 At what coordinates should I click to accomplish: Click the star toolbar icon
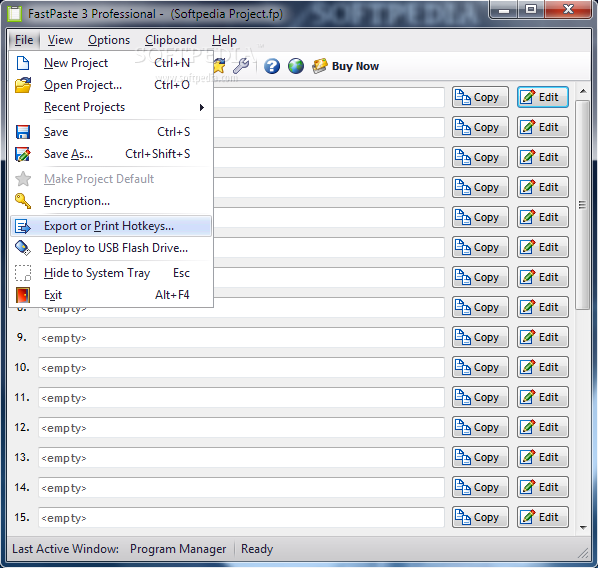[219, 66]
